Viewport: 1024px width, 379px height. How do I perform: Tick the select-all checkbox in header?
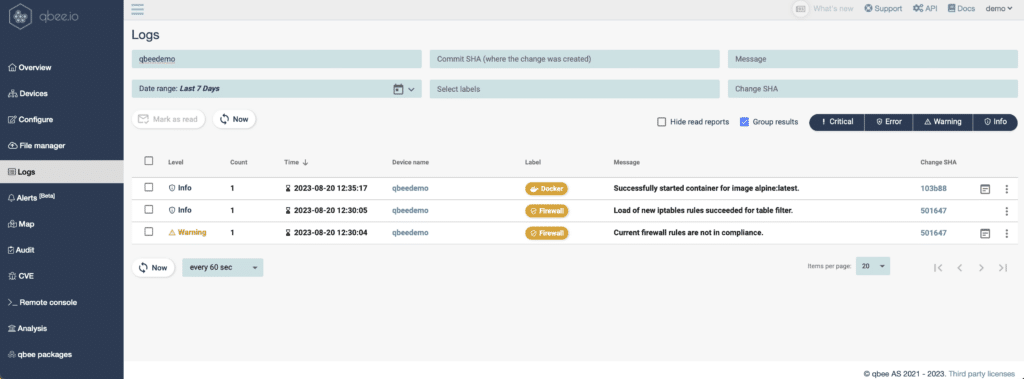[149, 161]
